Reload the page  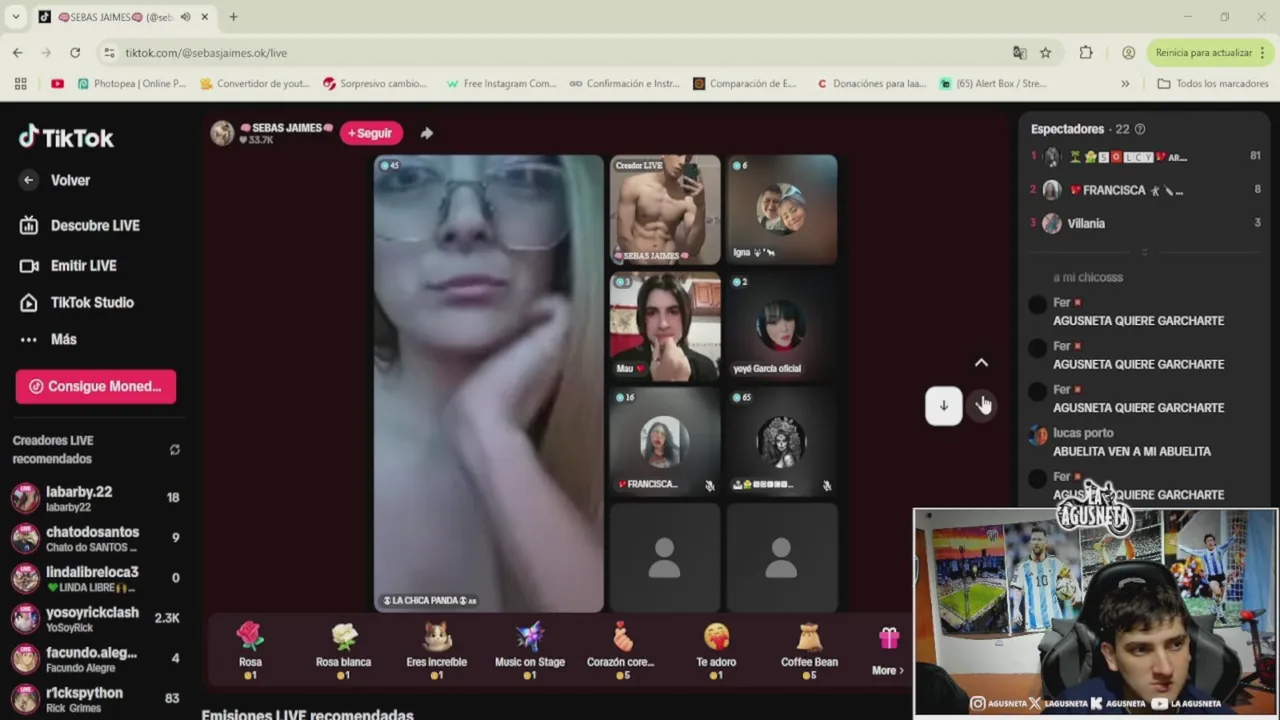75,53
